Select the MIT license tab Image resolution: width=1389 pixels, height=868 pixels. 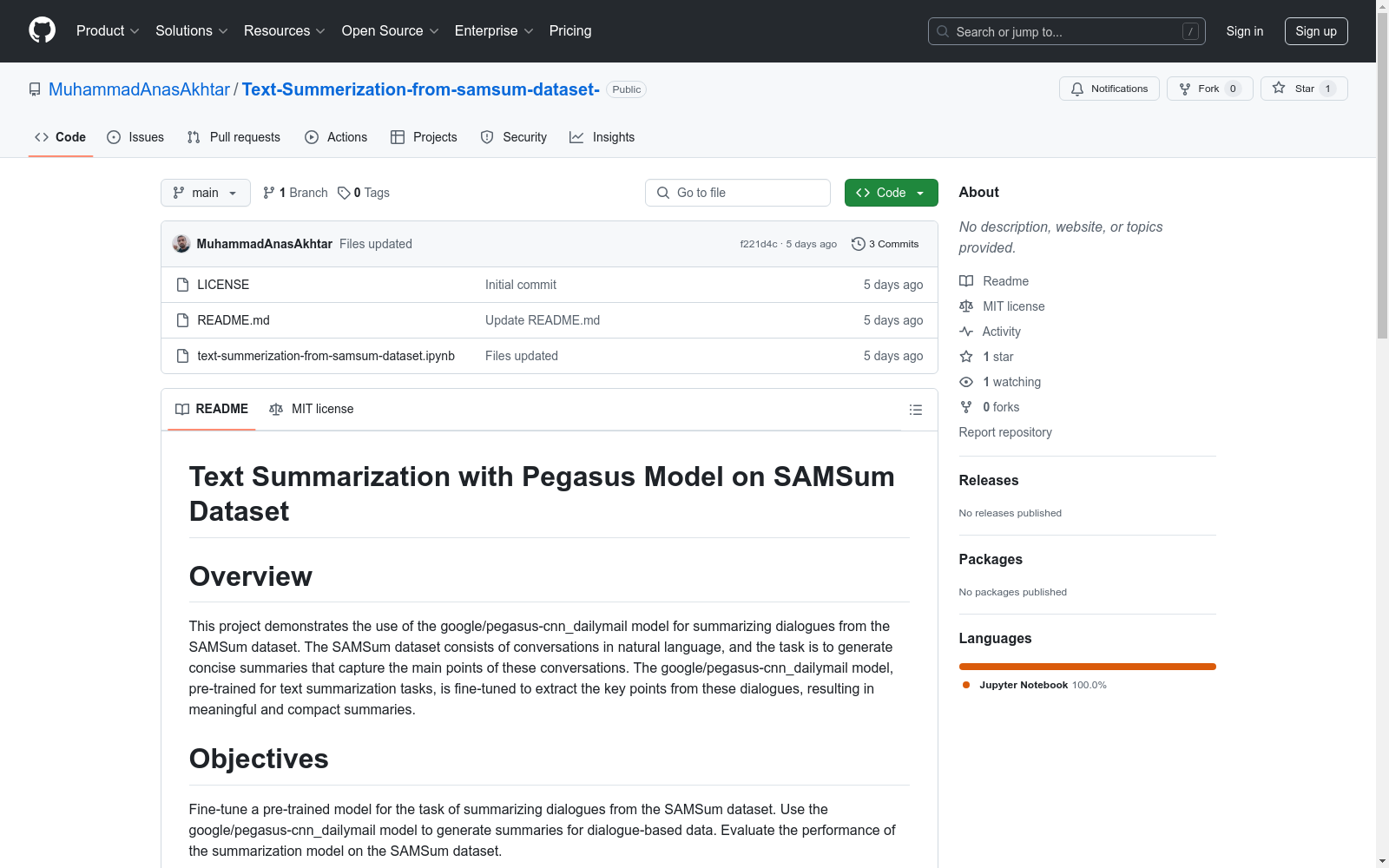[312, 409]
